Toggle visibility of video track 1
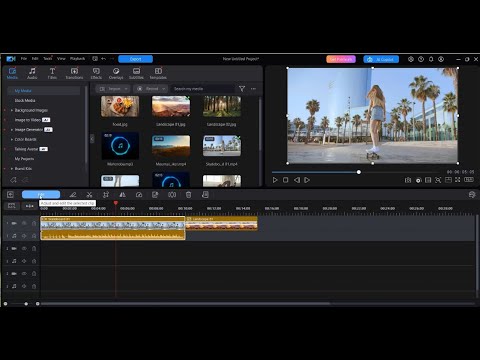The width and height of the screenshot is (480, 360). (24, 223)
